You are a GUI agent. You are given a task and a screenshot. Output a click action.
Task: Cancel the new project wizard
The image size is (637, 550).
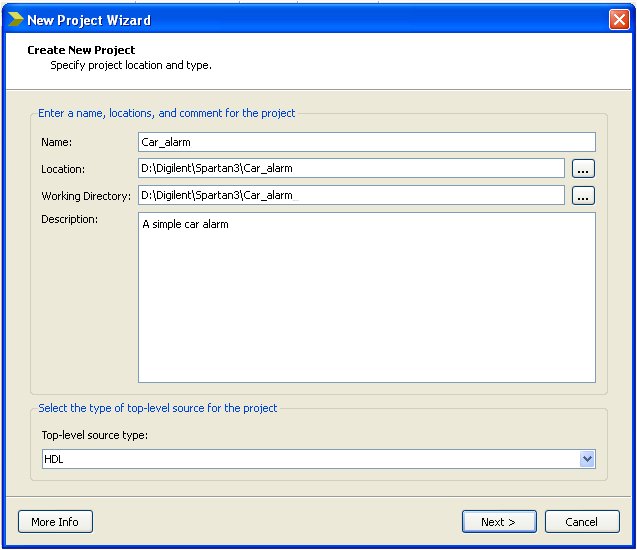581,522
